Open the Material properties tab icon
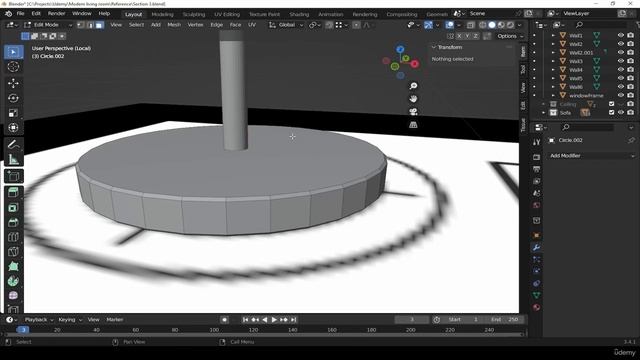 click(536, 307)
